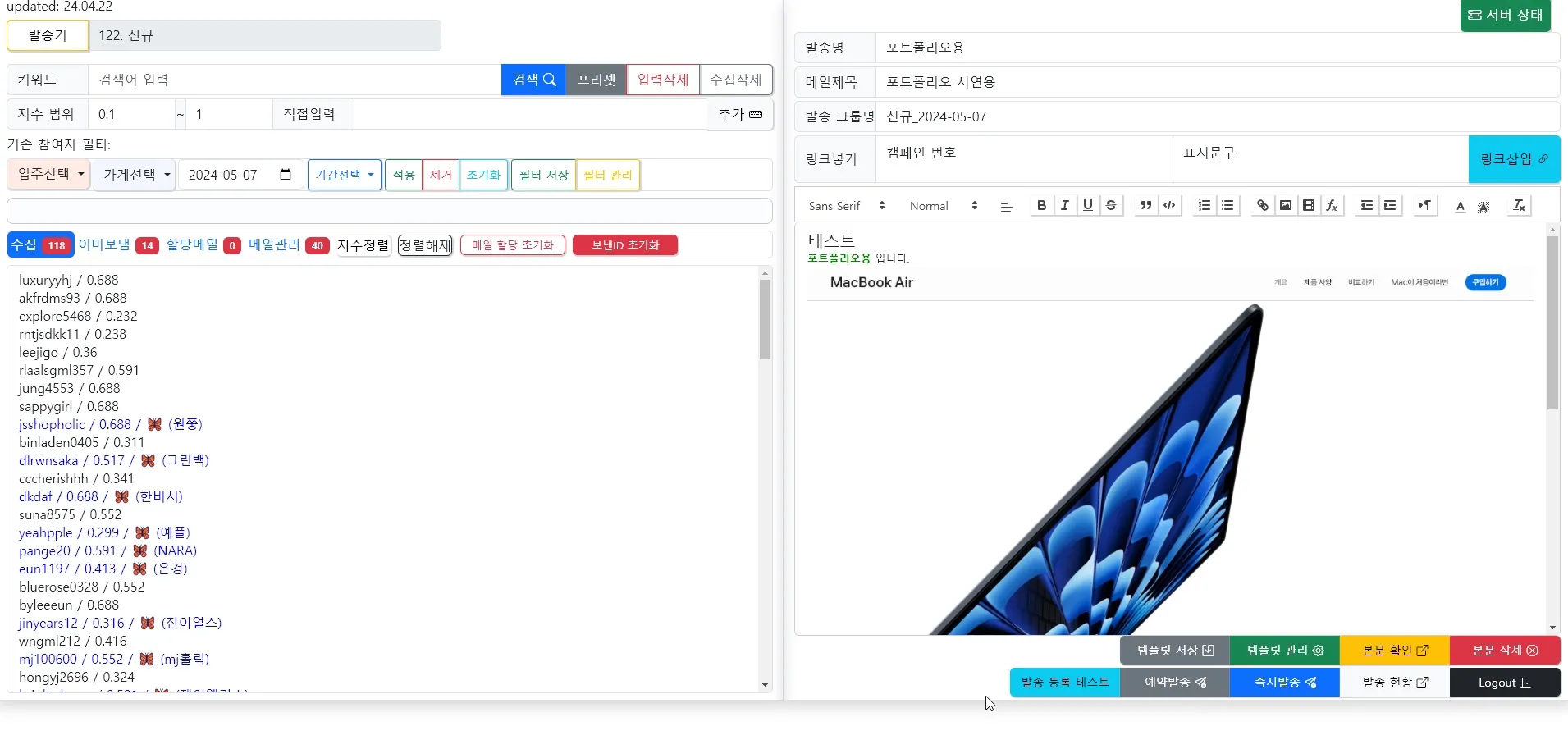Click 메일 할당 초기화 button

[x=513, y=244]
